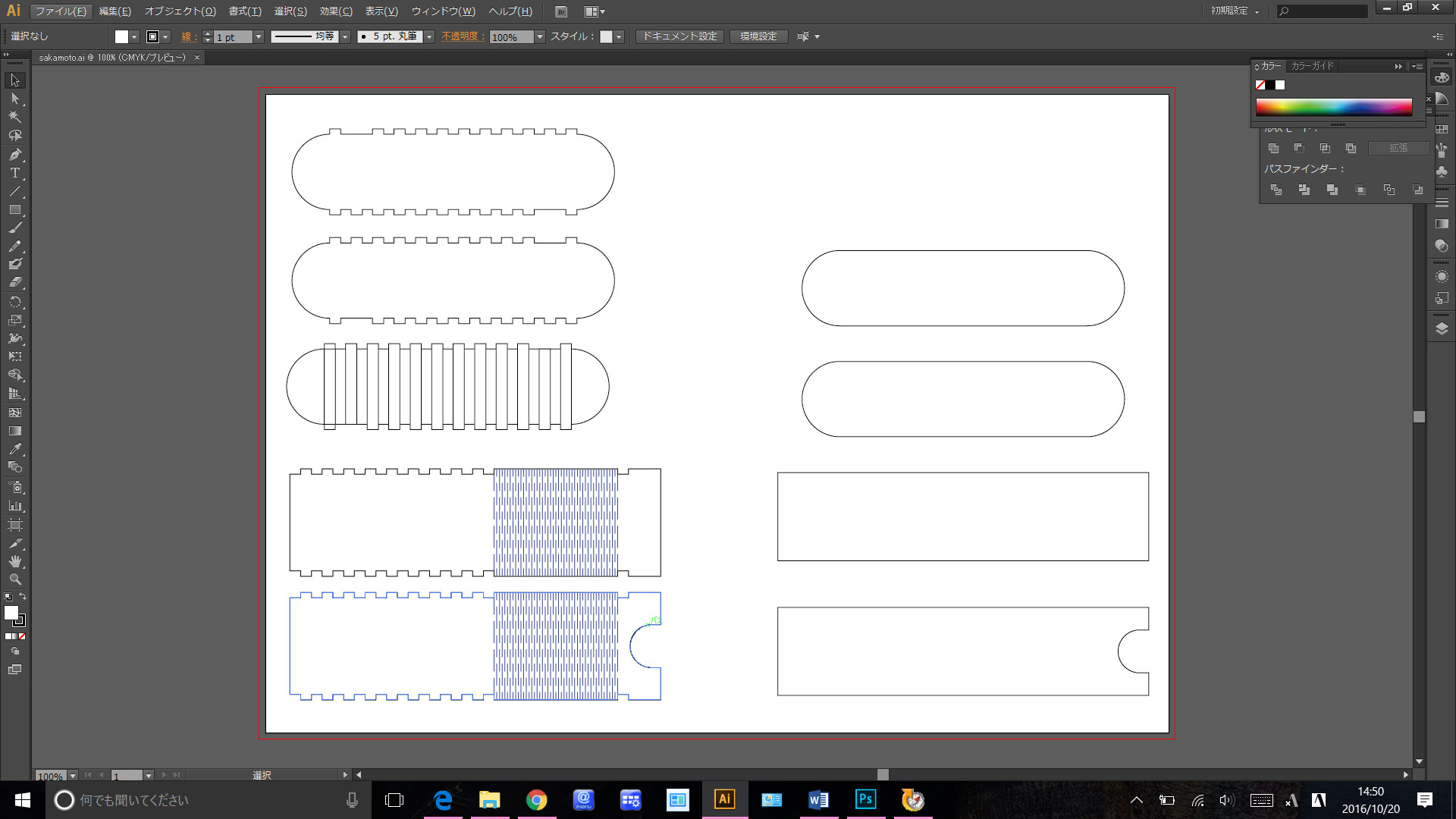Click the カラー tab in panel

[x=1272, y=65]
